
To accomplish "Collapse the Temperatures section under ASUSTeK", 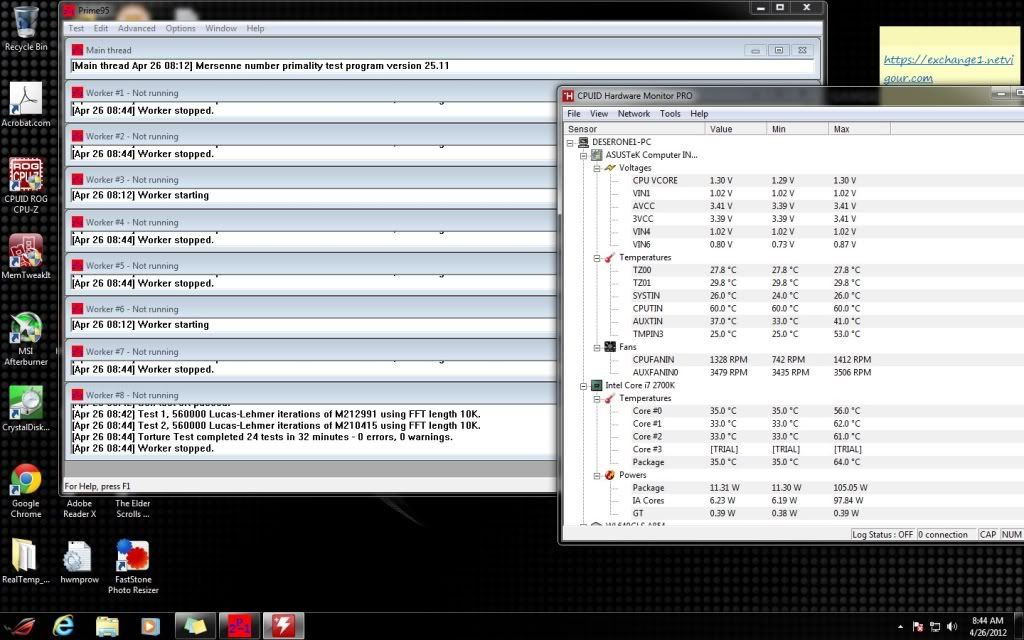I will (597, 258).
